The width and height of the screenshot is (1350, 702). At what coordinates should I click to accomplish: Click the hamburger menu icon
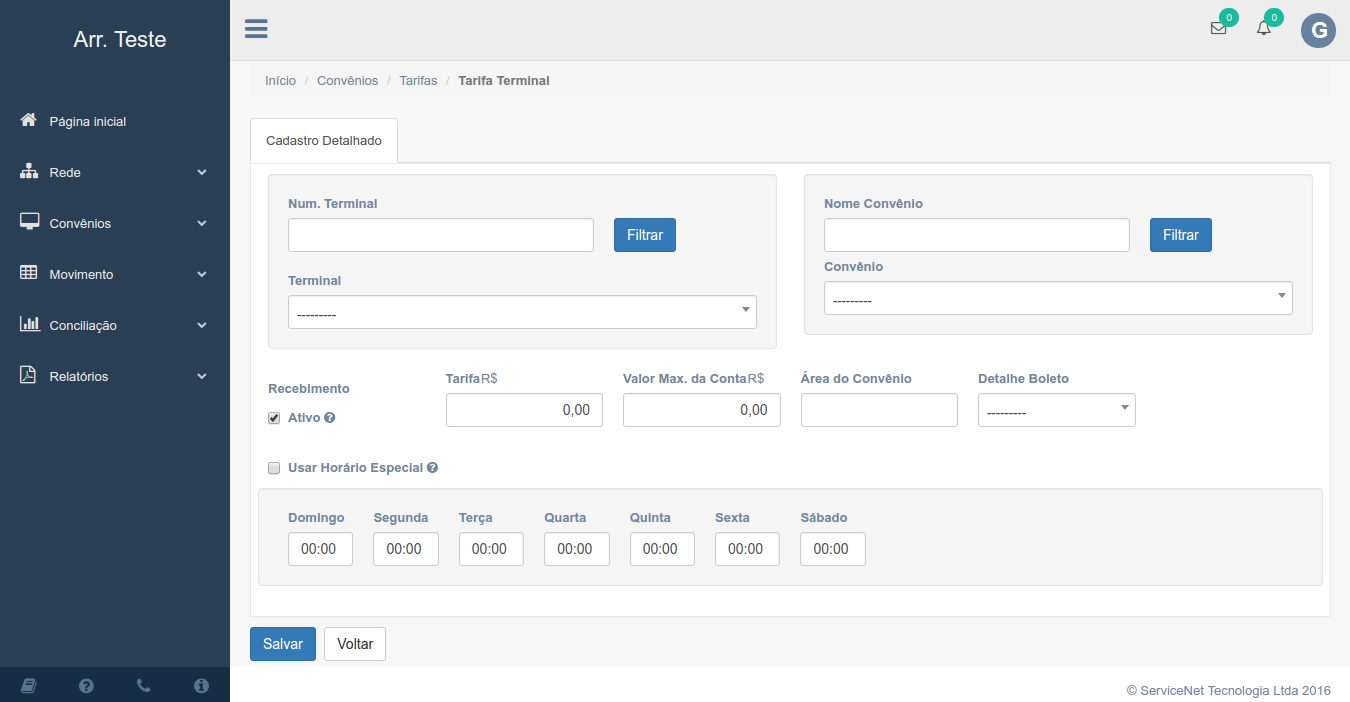click(x=256, y=29)
